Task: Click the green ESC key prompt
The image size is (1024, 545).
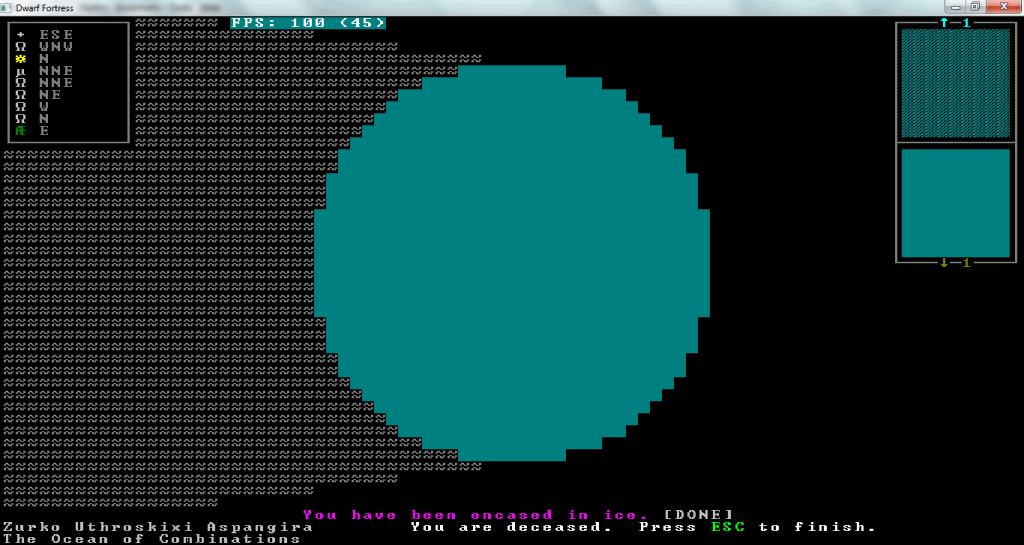Action: (728, 527)
